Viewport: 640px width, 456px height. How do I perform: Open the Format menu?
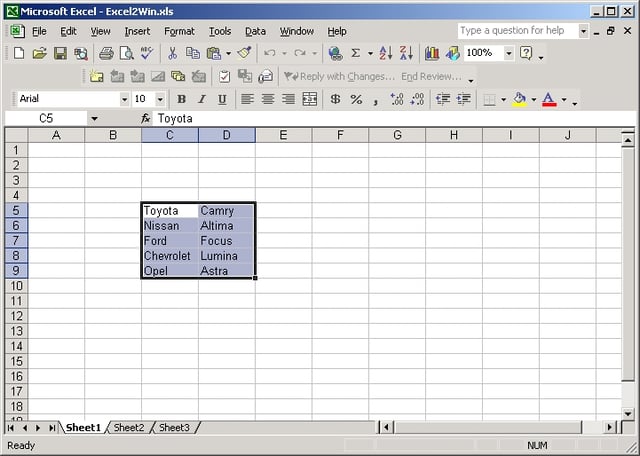coord(179,31)
